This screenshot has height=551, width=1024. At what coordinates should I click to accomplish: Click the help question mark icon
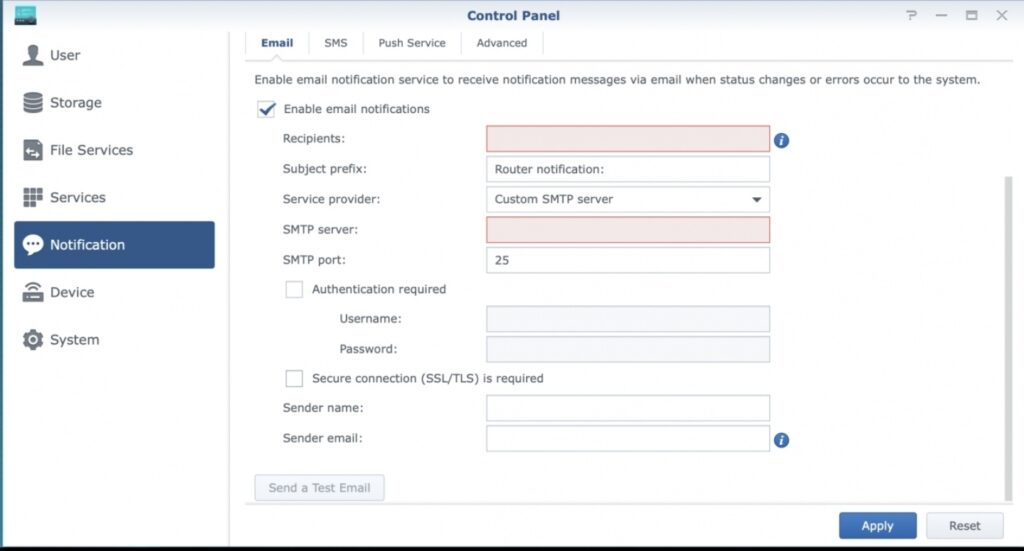tap(911, 15)
